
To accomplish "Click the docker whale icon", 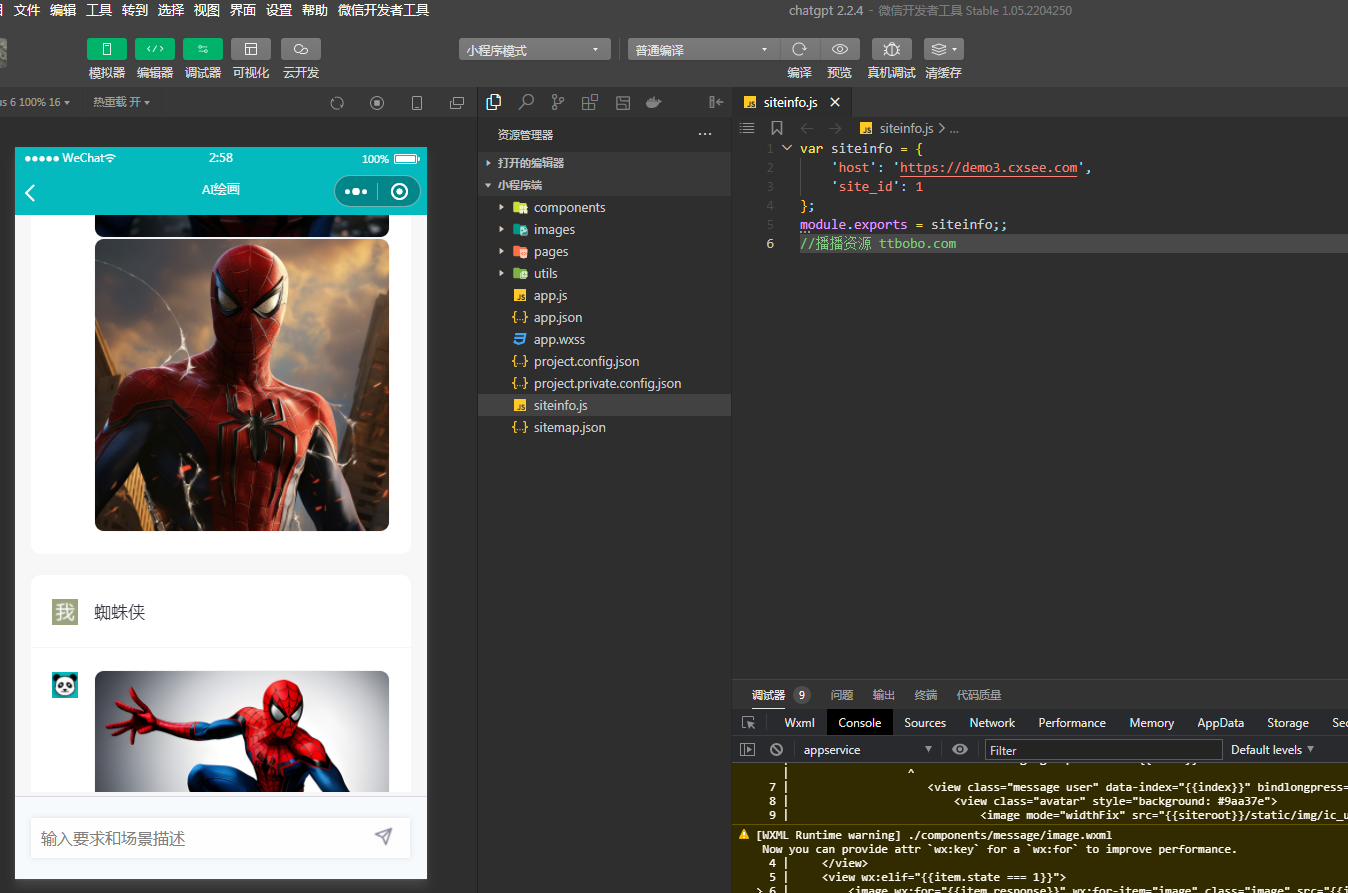I will point(654,102).
